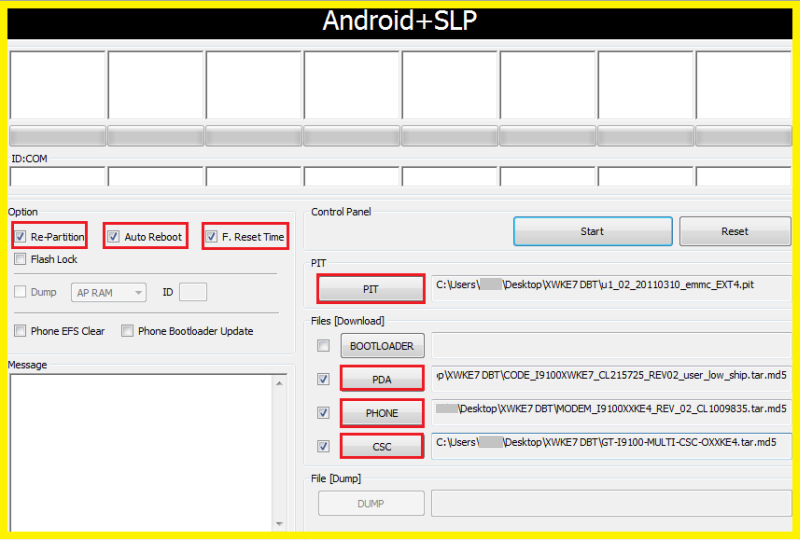Enable the Flash Lock checkbox
Image resolution: width=800 pixels, height=540 pixels.
pos(20,259)
